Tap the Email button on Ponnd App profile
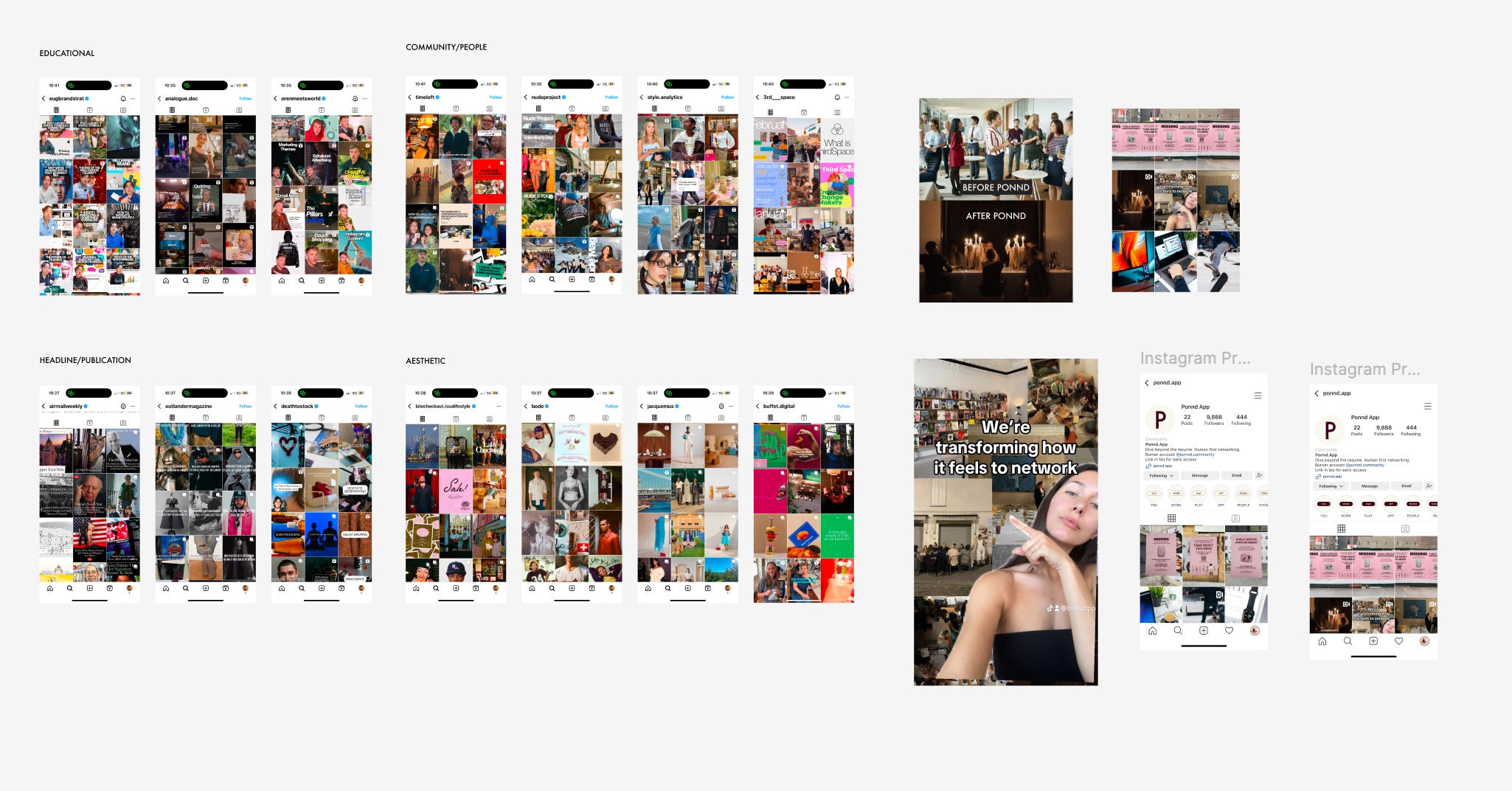This screenshot has width=1512, height=791. (1236, 475)
